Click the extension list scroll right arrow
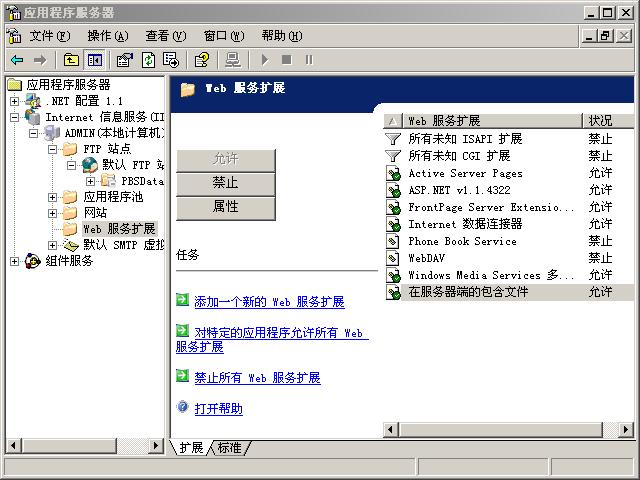Image resolution: width=640 pixels, height=480 pixels. point(626,429)
